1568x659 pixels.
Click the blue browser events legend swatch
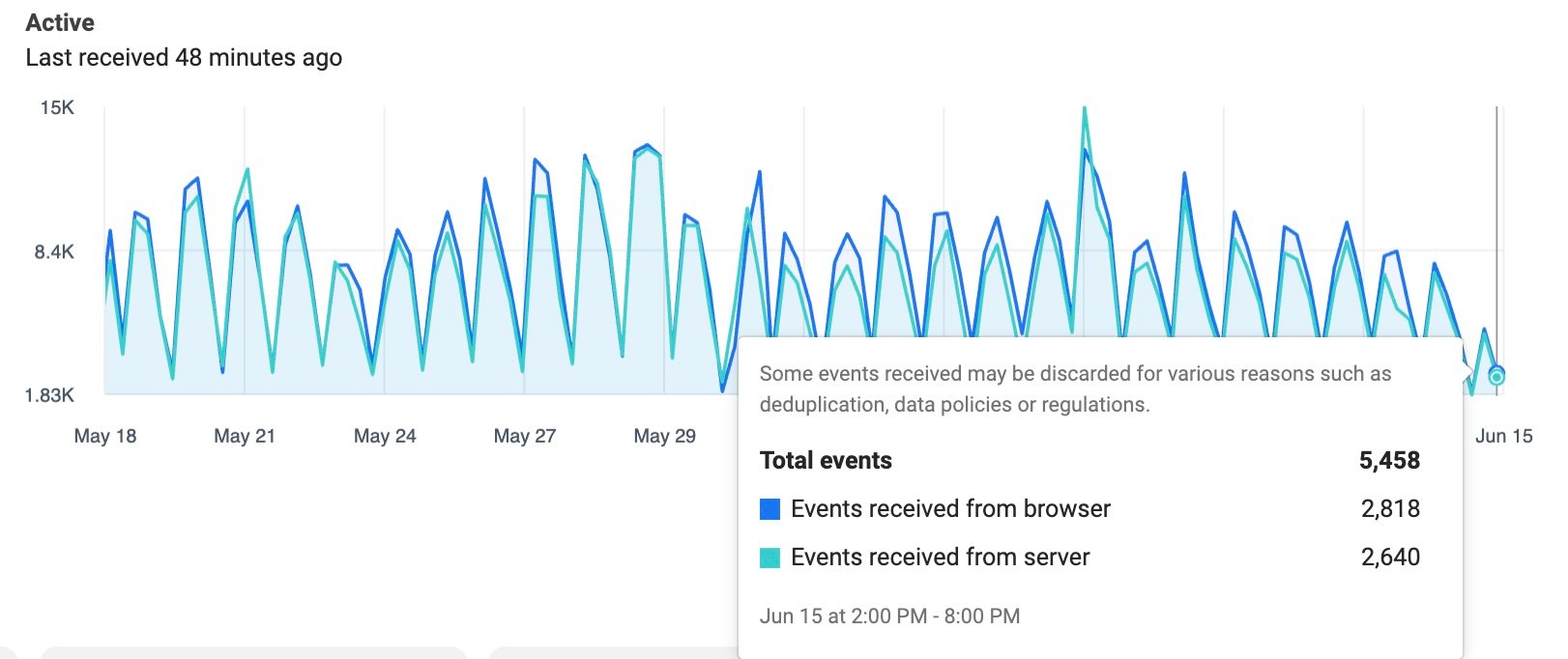(769, 509)
